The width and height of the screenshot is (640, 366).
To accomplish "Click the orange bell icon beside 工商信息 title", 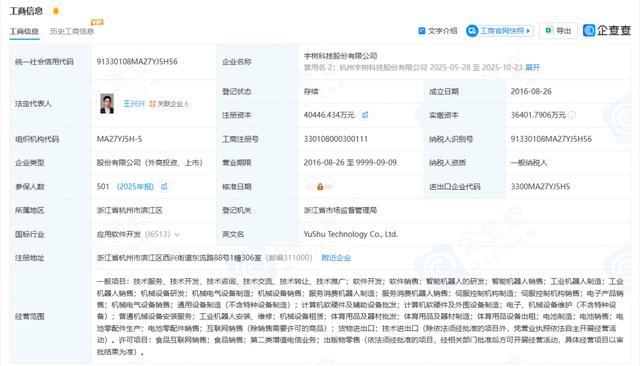I will coord(56,11).
